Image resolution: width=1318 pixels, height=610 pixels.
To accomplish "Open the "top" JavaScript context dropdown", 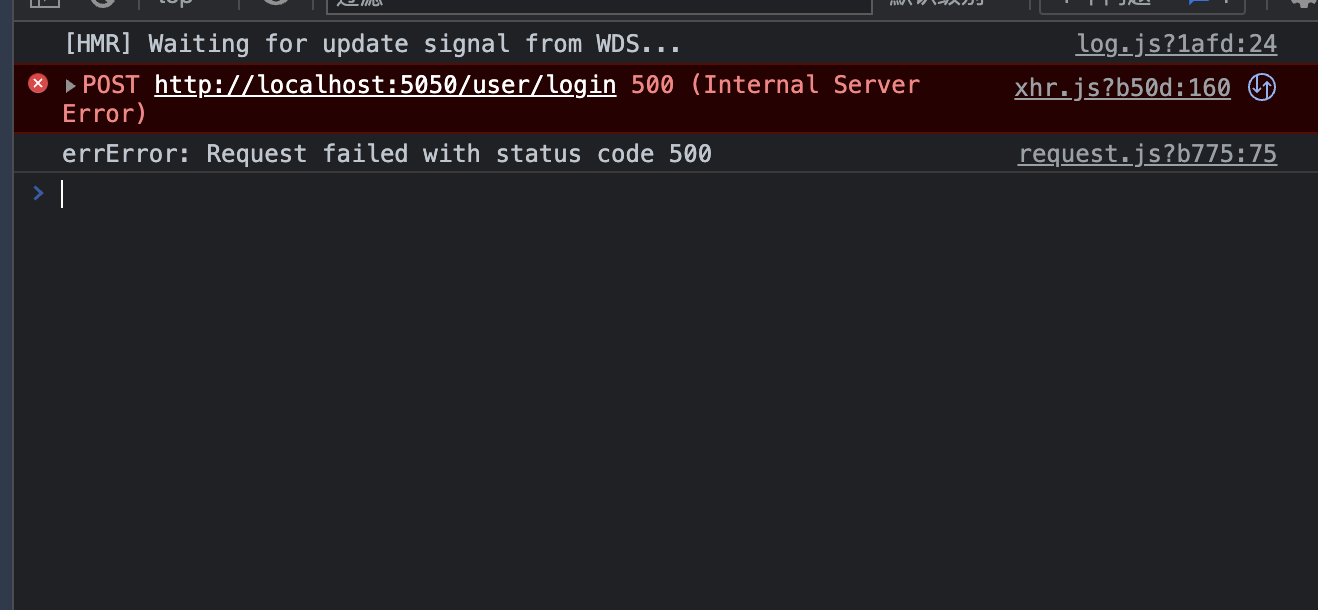I will (x=187, y=3).
